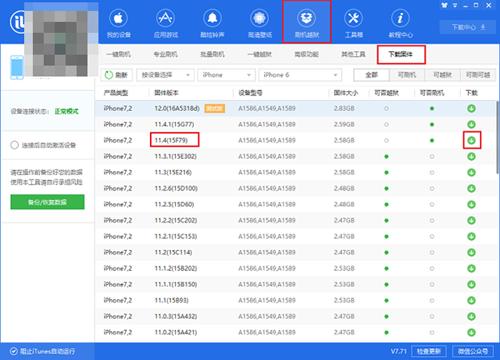Download firmware 11.3.1(15E302)
500x360 pixels.
(471, 156)
